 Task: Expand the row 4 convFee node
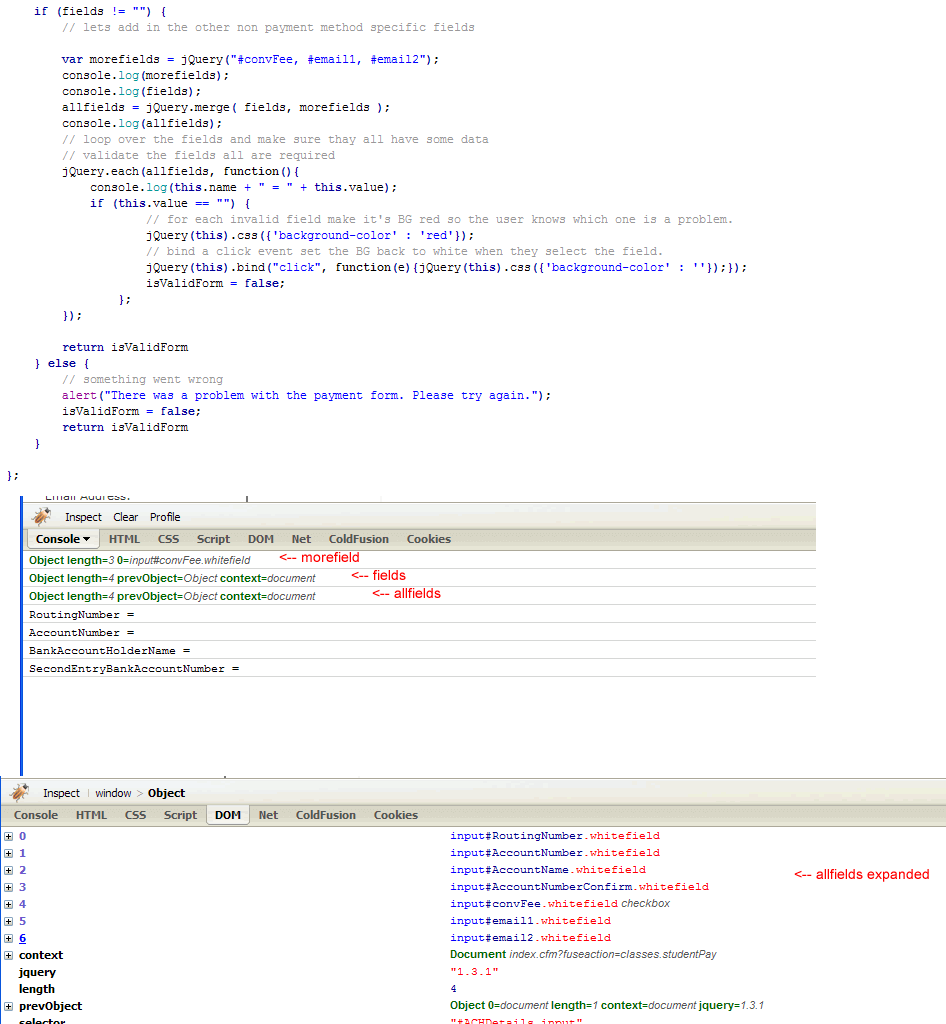coord(8,904)
